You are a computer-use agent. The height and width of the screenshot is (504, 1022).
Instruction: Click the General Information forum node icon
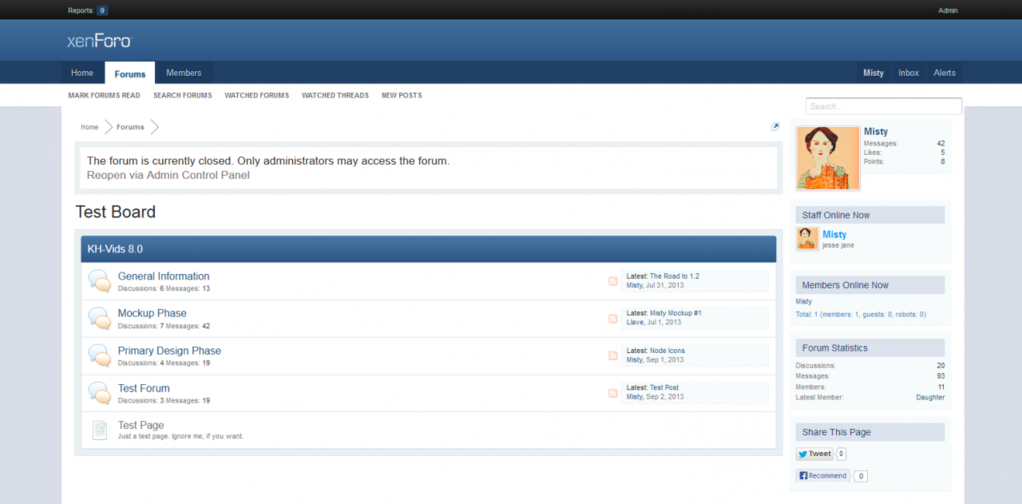pos(99,282)
